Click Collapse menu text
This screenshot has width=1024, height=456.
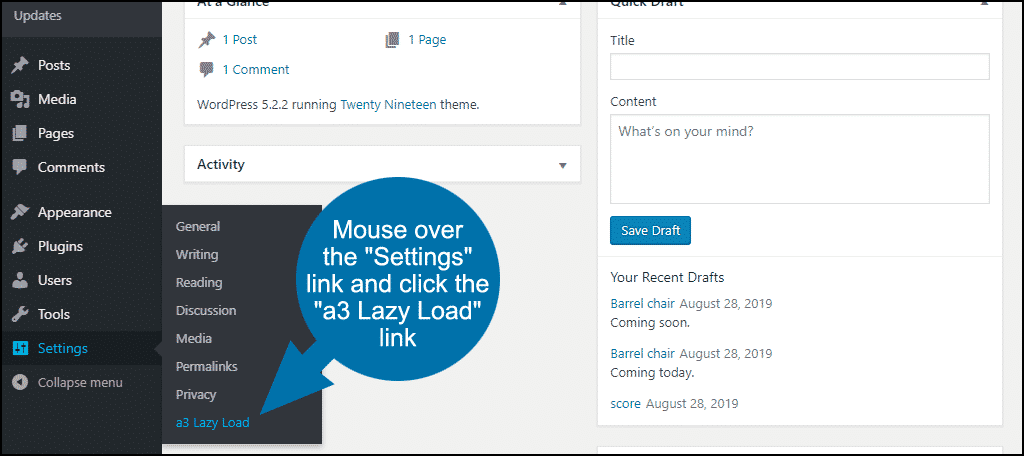click(80, 382)
